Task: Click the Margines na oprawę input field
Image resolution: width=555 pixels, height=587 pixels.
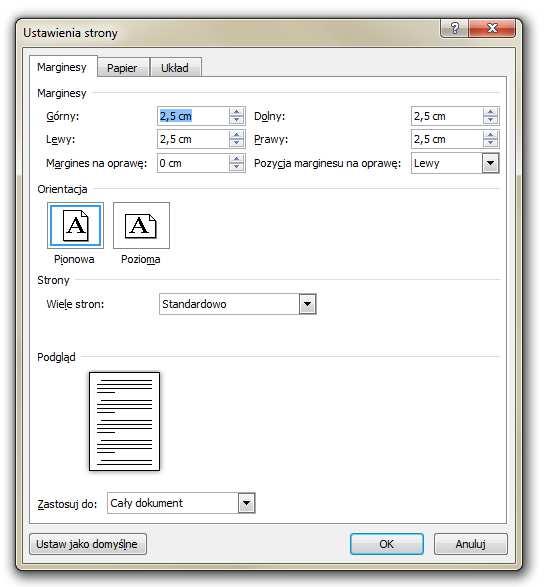Action: (x=193, y=163)
